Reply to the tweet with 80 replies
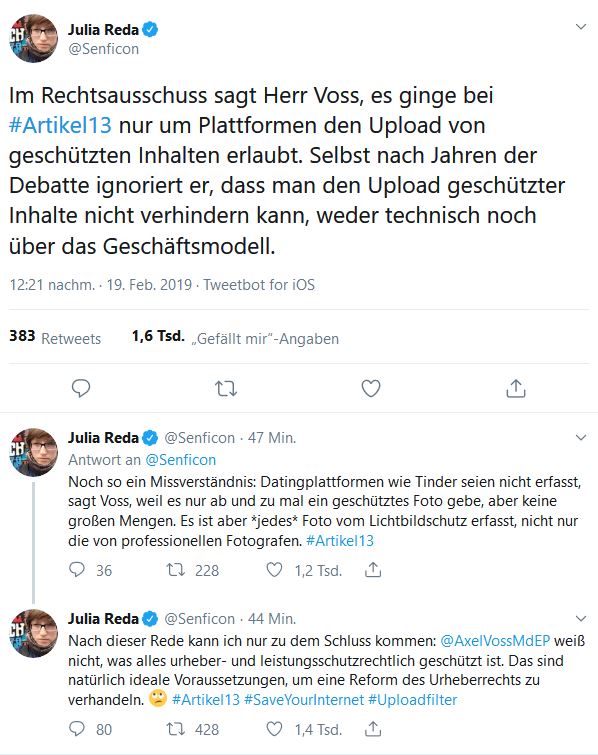 (x=77, y=729)
